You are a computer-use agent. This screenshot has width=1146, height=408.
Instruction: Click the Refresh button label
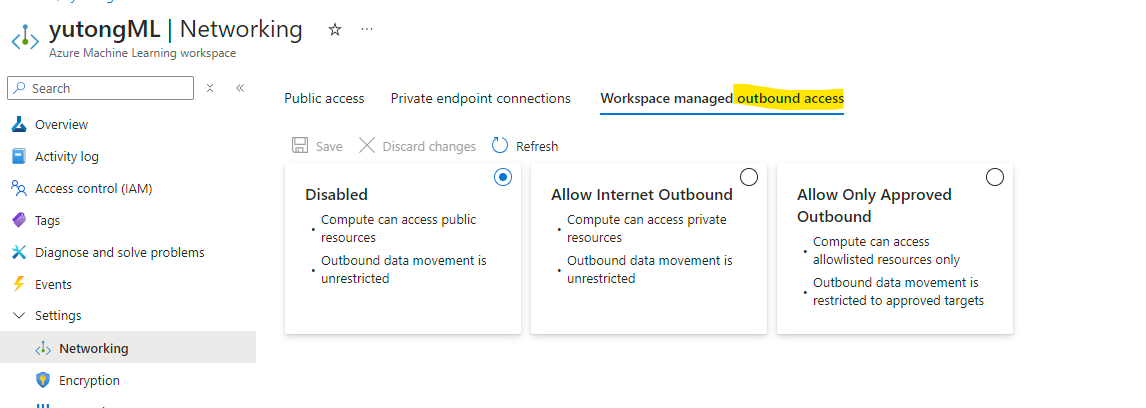click(x=536, y=146)
